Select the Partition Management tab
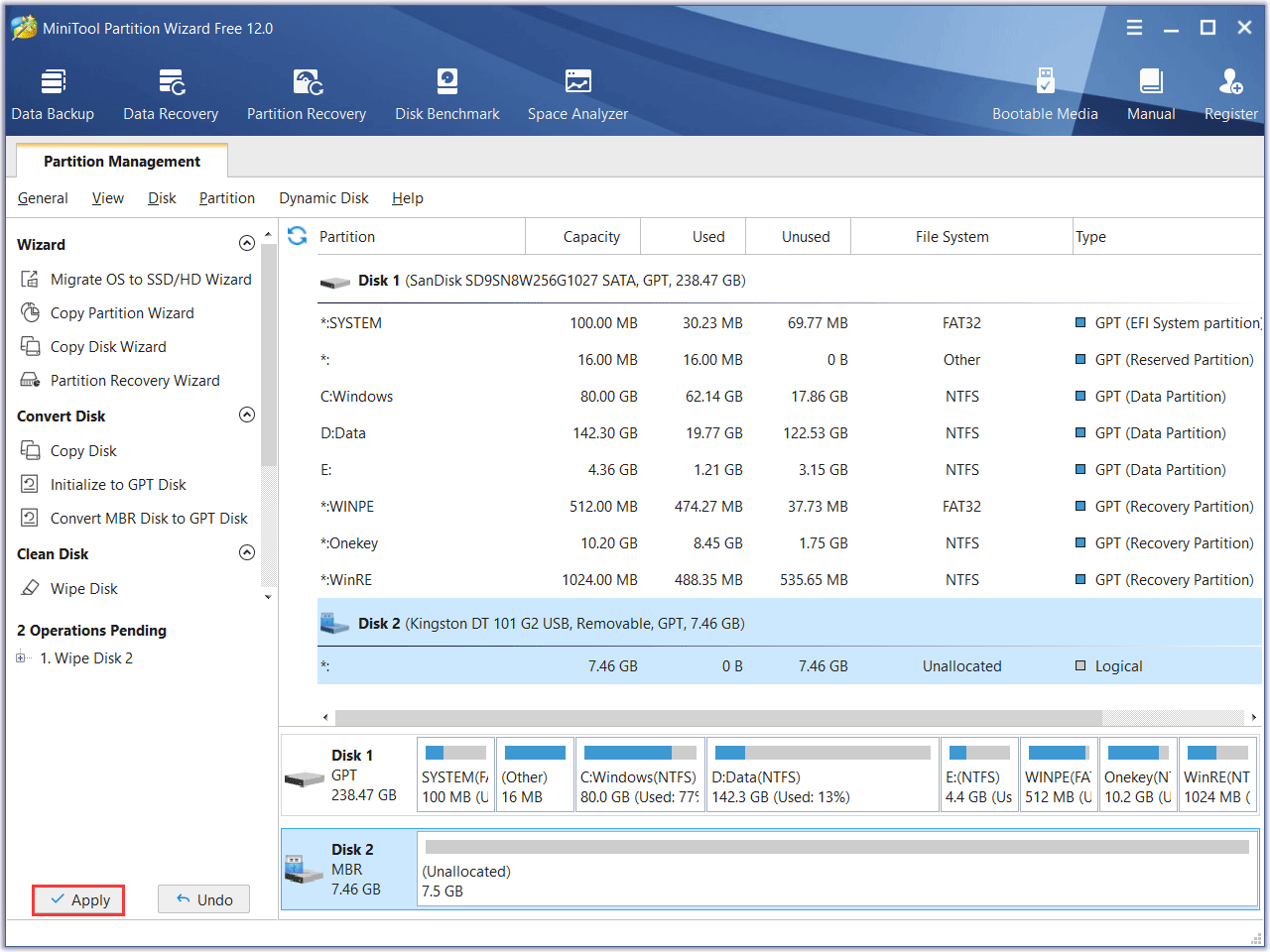Screen dimensions: 1270x952 122,161
